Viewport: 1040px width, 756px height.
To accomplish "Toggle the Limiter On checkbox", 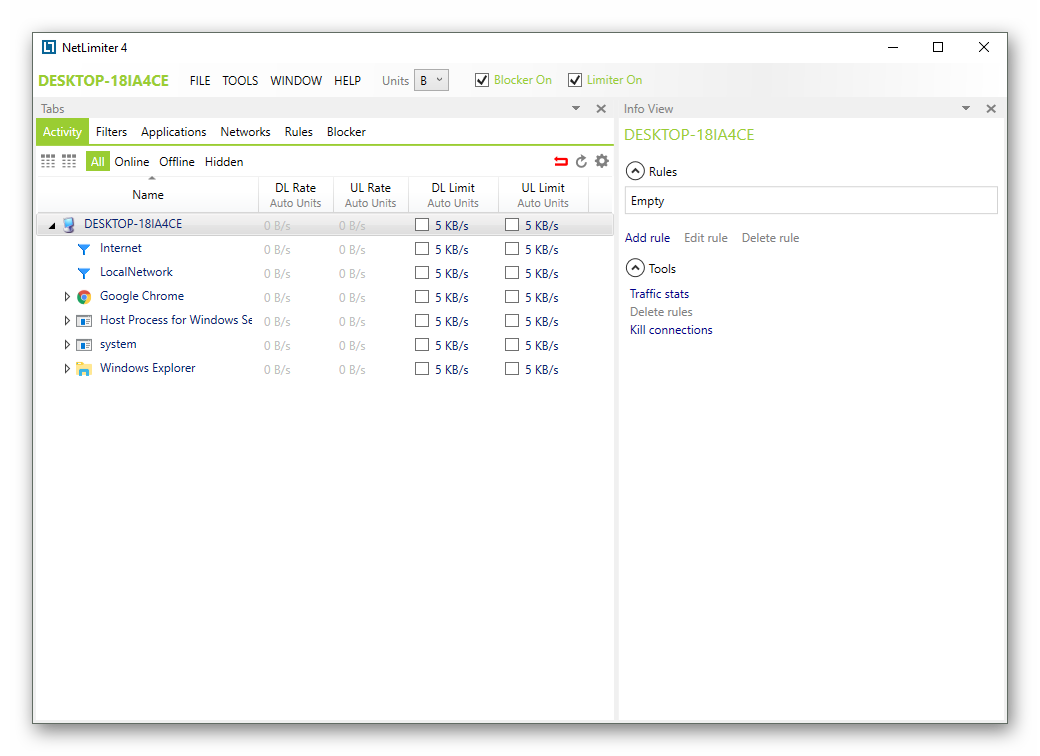I will pos(575,80).
